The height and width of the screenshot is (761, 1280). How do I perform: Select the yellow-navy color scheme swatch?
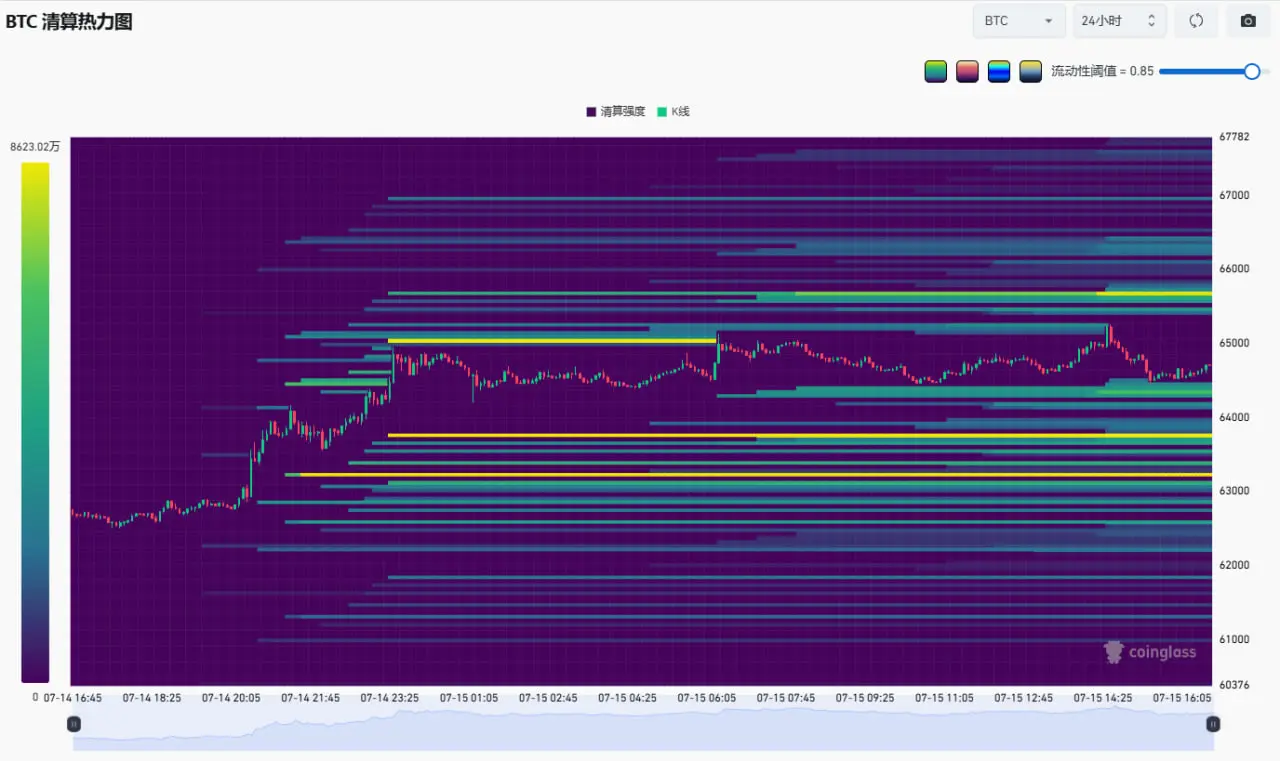[x=1030, y=71]
